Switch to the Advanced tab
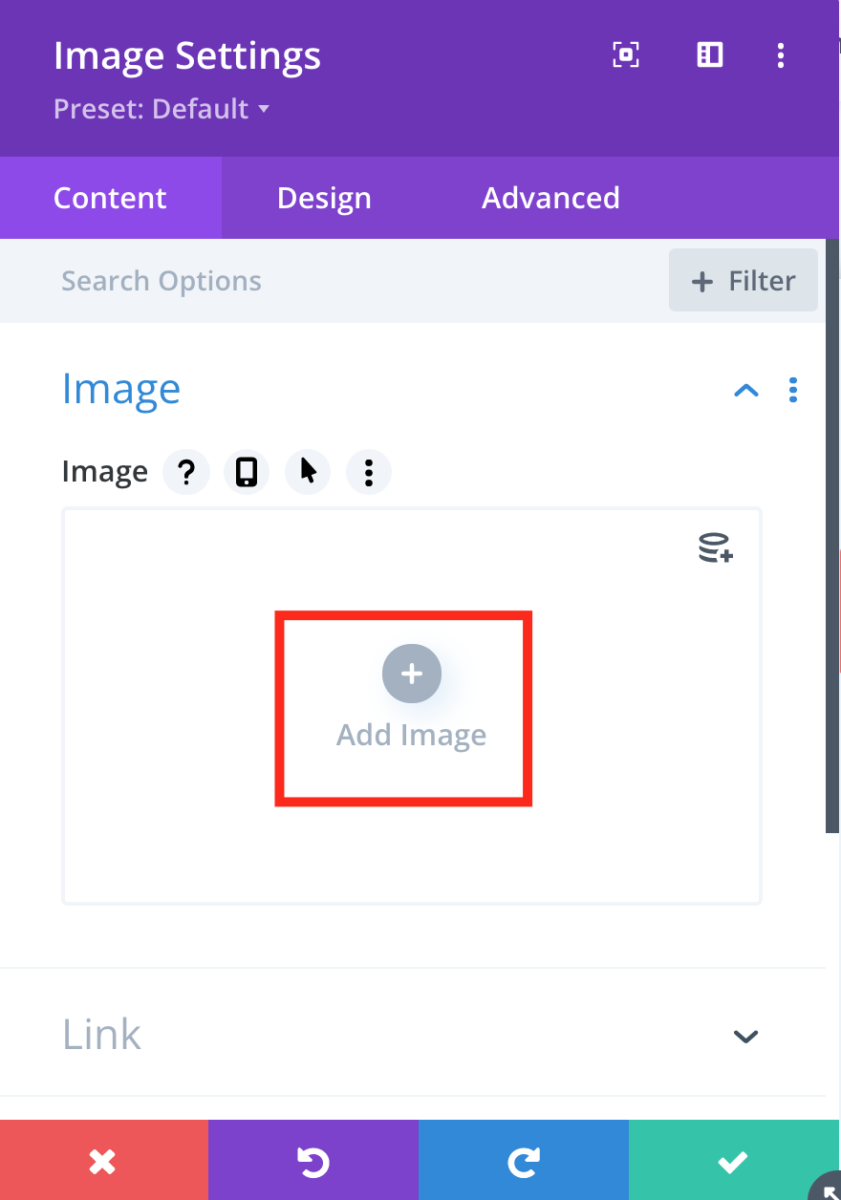 point(550,198)
